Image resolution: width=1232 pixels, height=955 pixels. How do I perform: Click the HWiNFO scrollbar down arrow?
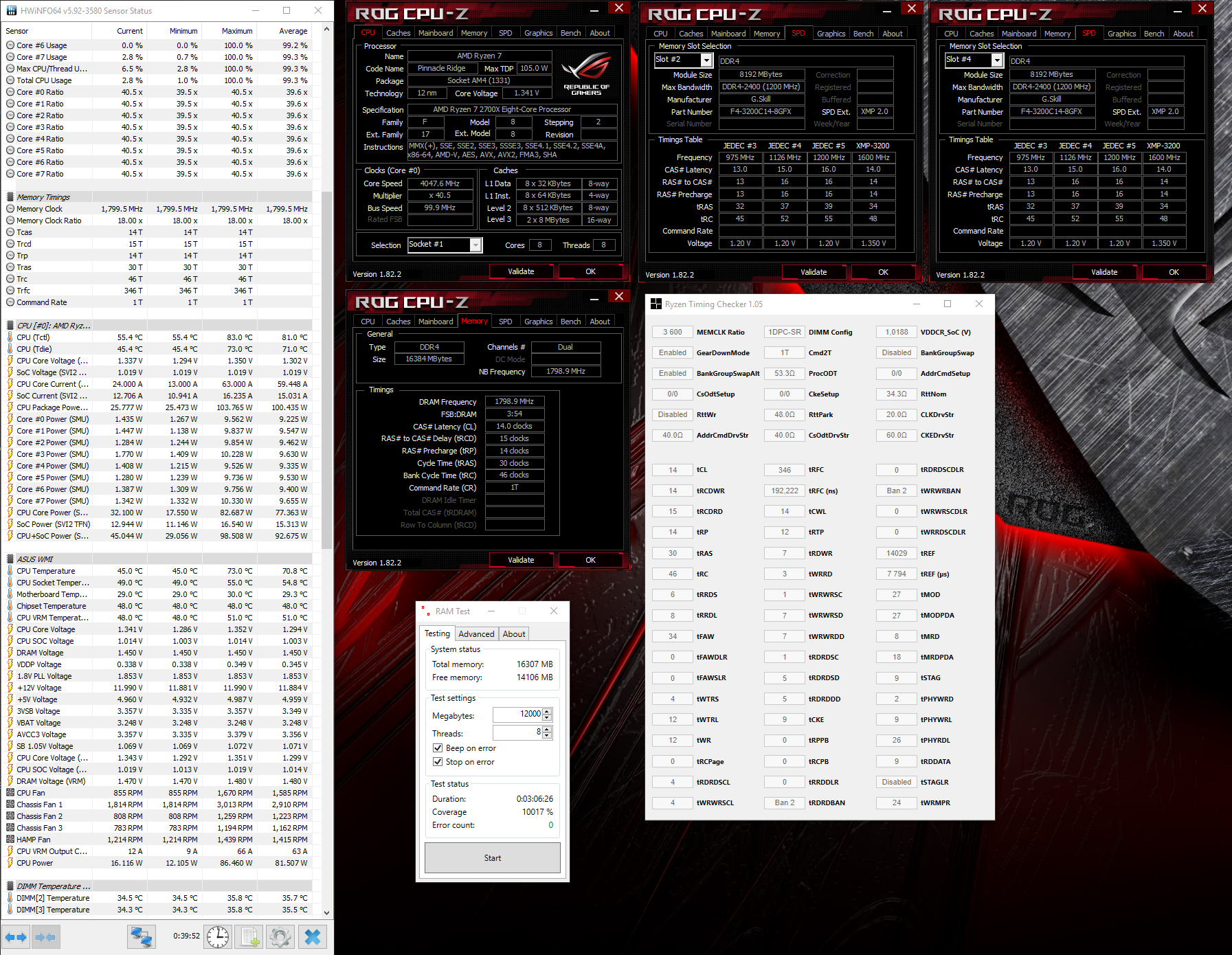pos(327,913)
